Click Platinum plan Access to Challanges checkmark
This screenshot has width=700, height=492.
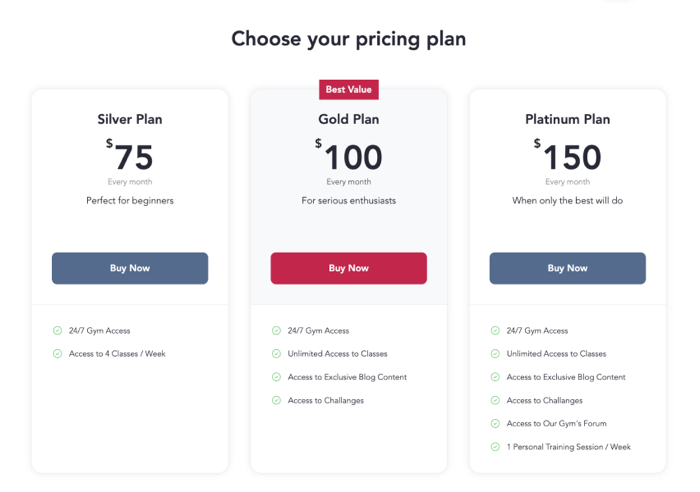pyautogui.click(x=495, y=400)
